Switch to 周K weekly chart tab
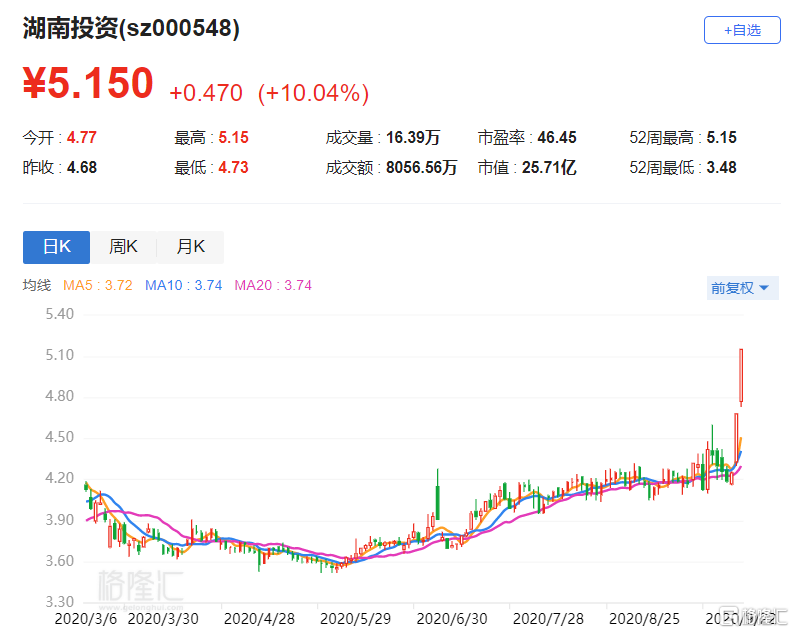Screen dimensions: 794x633 (123, 247)
